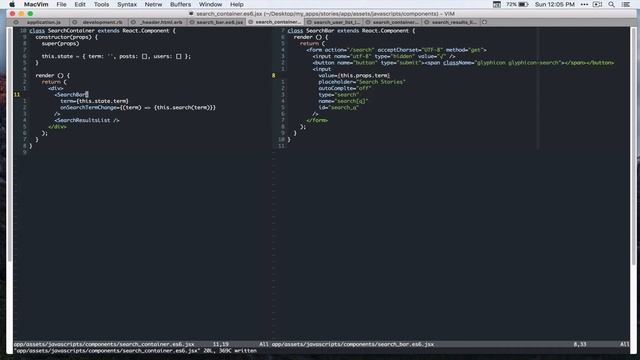The width and height of the screenshot is (640, 360).
Task: Add a new tab with the plus button
Action: [484, 22]
